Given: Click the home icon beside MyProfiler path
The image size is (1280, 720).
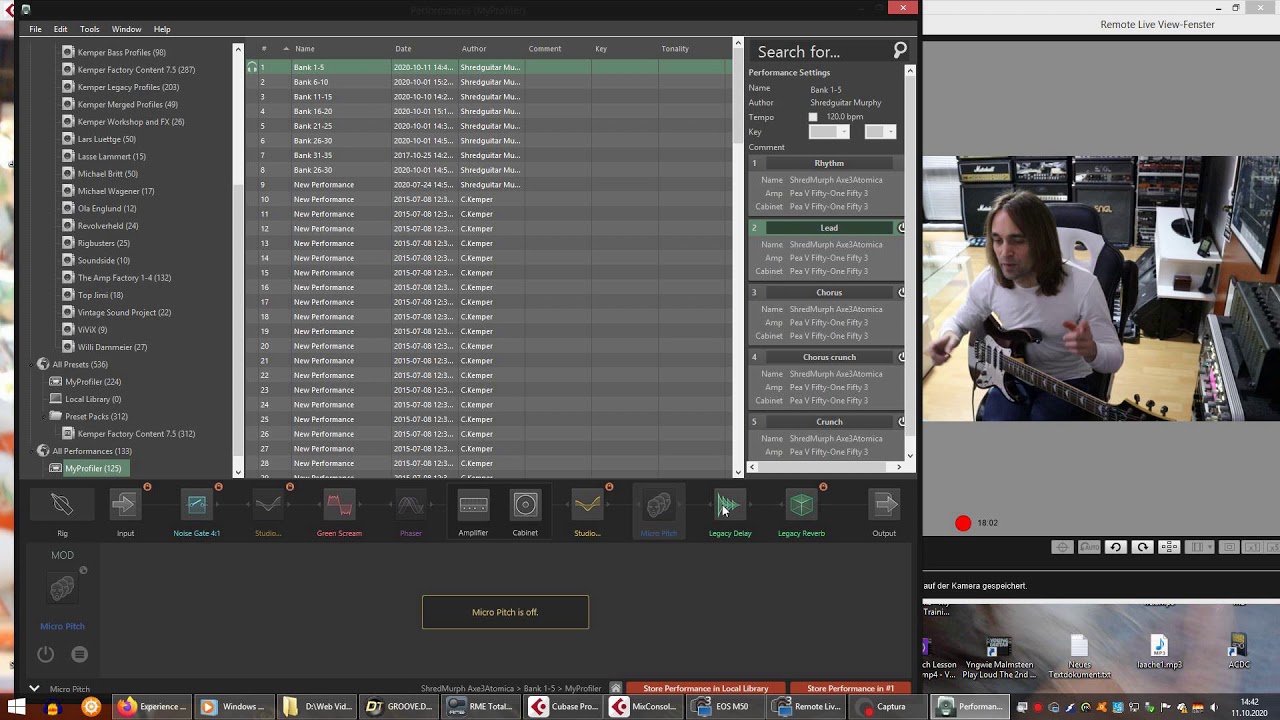Looking at the screenshot, I should (x=616, y=688).
